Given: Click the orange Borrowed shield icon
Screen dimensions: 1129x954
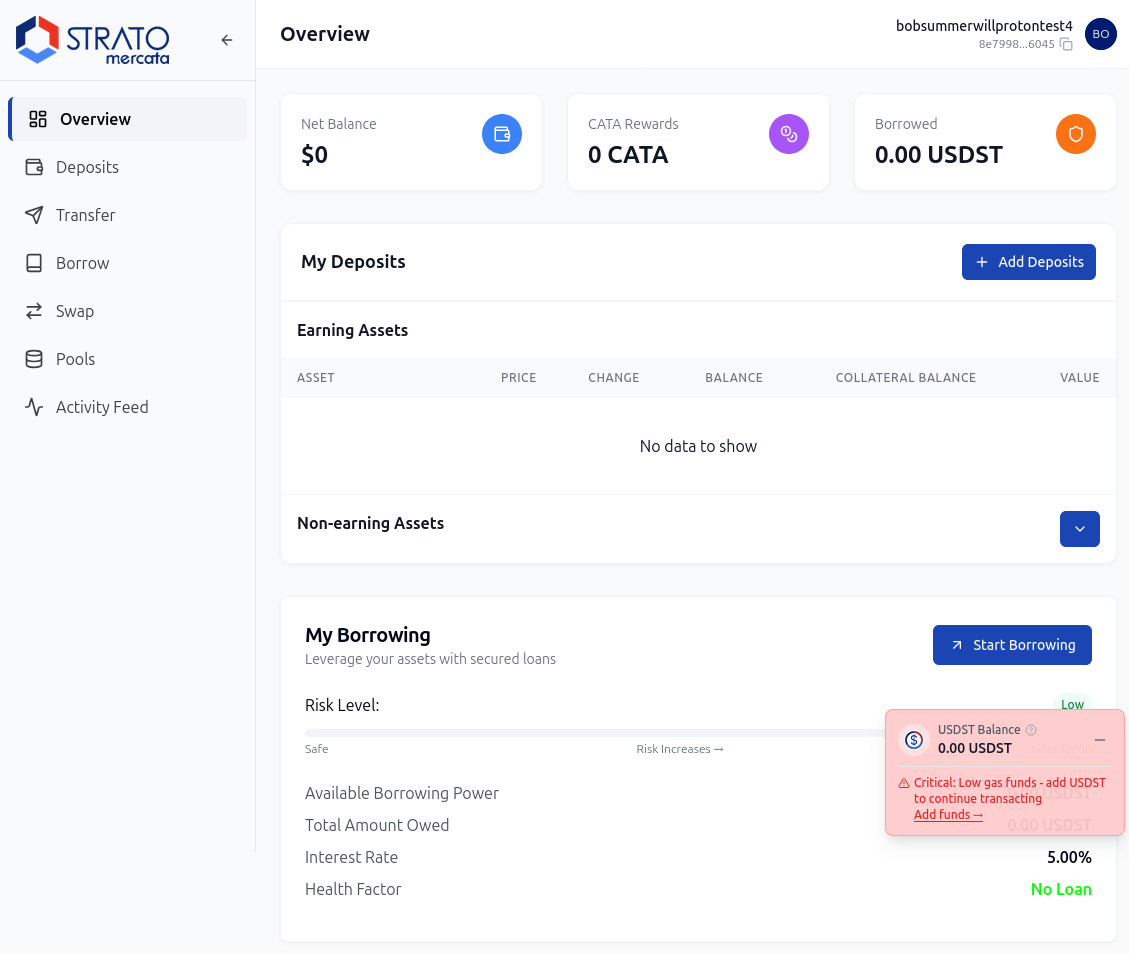Looking at the screenshot, I should point(1075,133).
